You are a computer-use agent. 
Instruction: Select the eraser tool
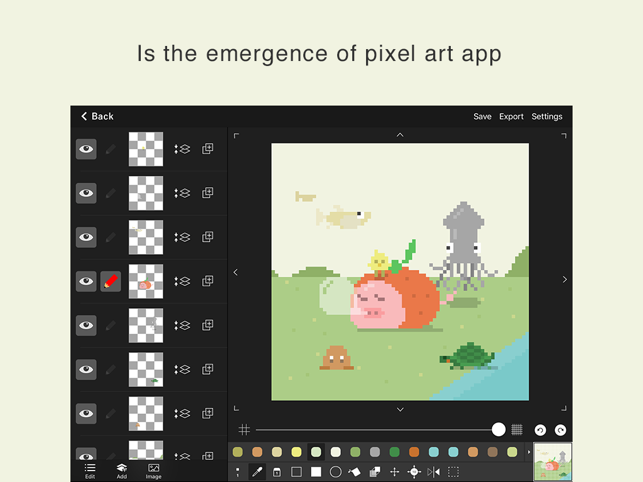[x=277, y=472]
